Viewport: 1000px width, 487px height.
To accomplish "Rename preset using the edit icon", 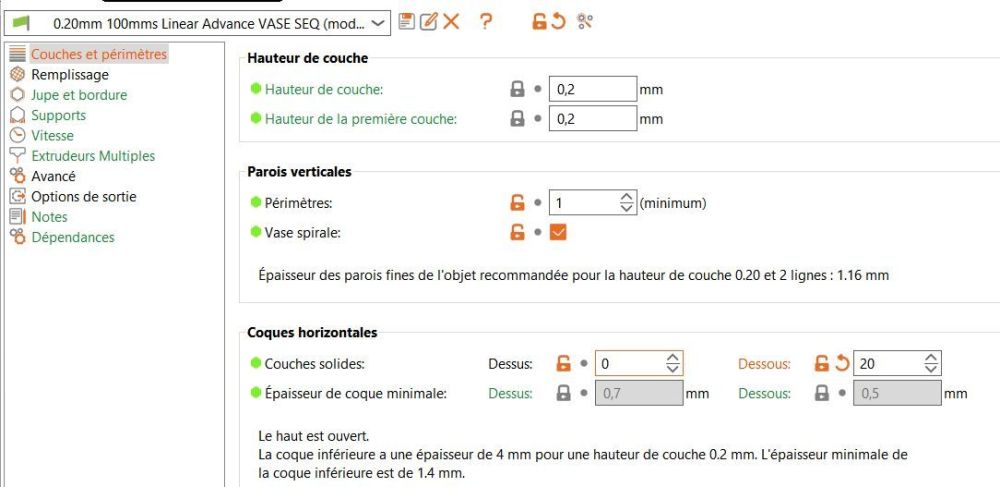I will (428, 21).
